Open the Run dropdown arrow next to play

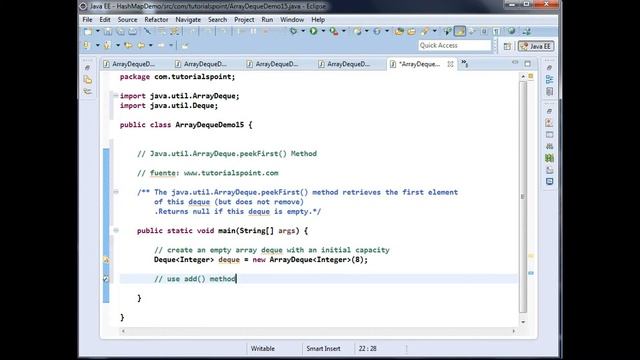323,31
